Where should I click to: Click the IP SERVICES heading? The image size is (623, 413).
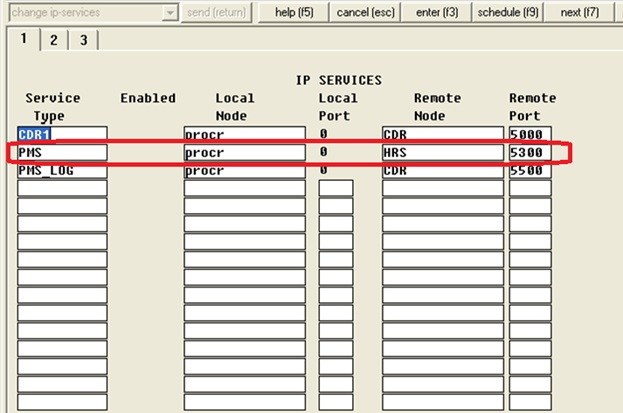click(339, 80)
